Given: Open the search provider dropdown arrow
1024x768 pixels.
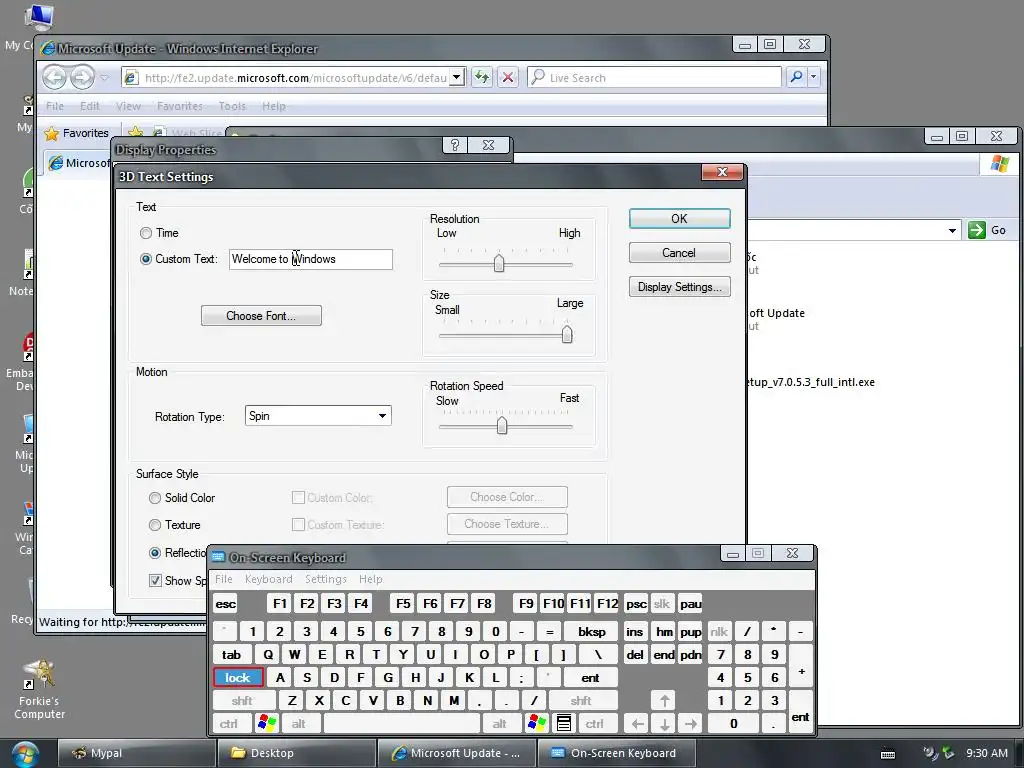Looking at the screenshot, I should [x=814, y=77].
